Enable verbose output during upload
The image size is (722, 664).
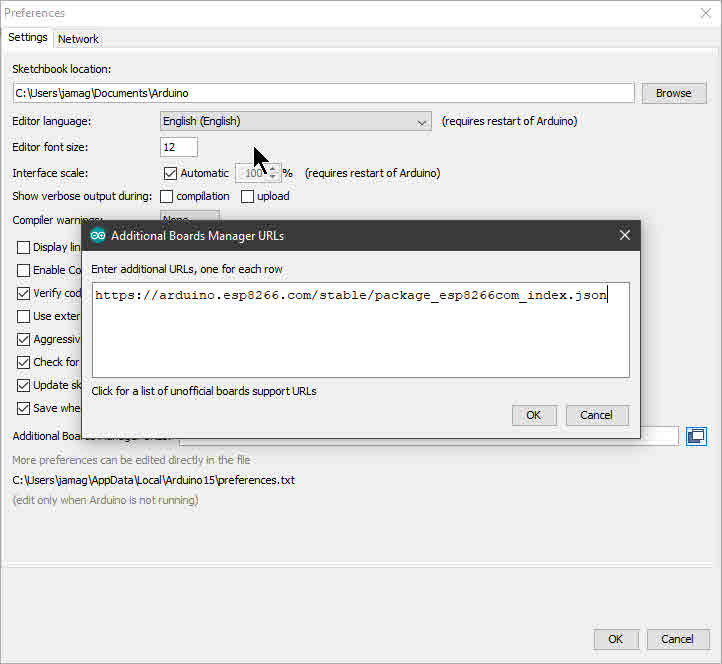point(247,197)
